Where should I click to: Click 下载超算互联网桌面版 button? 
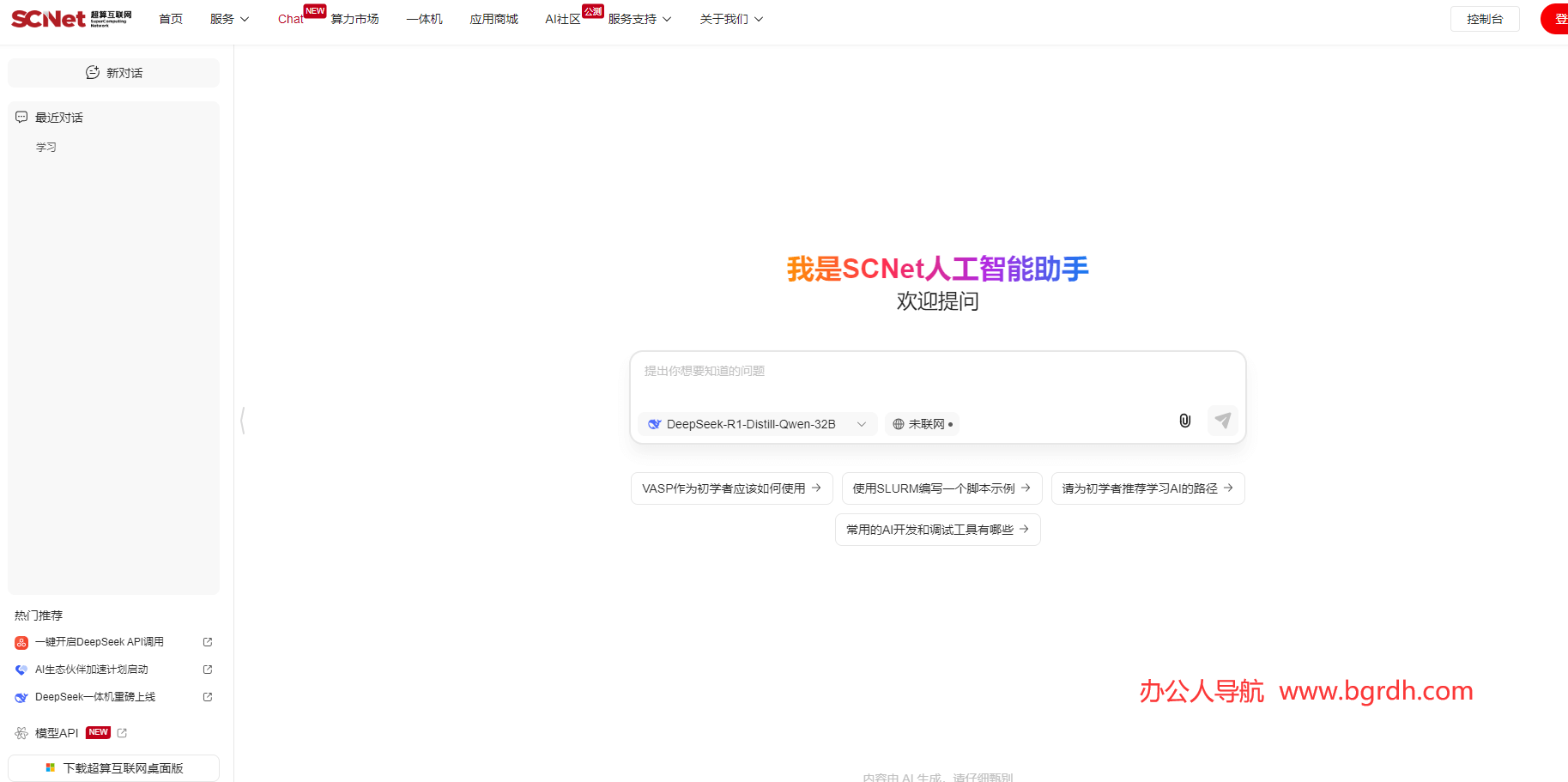[x=114, y=768]
